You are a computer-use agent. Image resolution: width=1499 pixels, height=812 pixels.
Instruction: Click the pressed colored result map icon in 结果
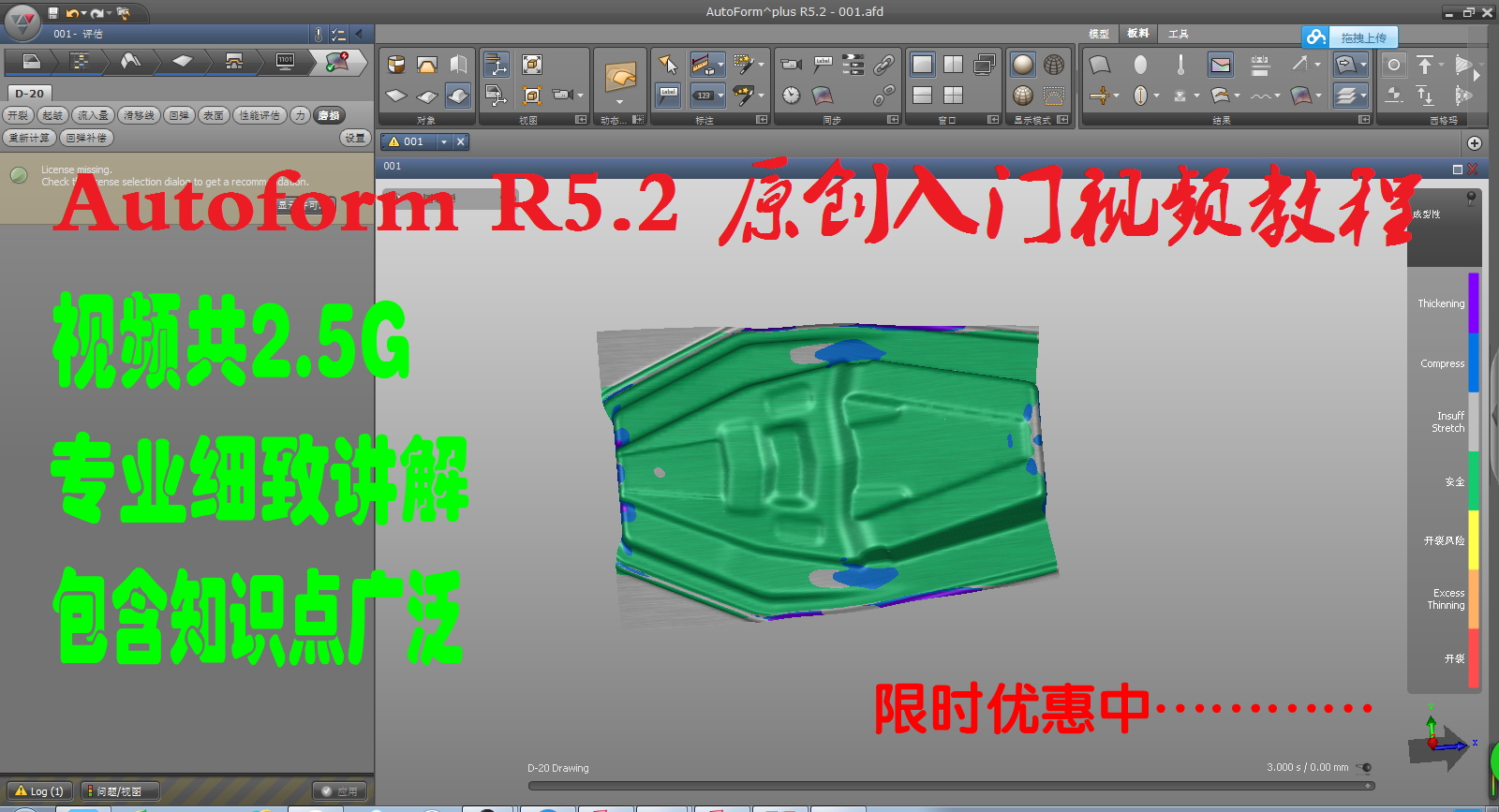1220,65
